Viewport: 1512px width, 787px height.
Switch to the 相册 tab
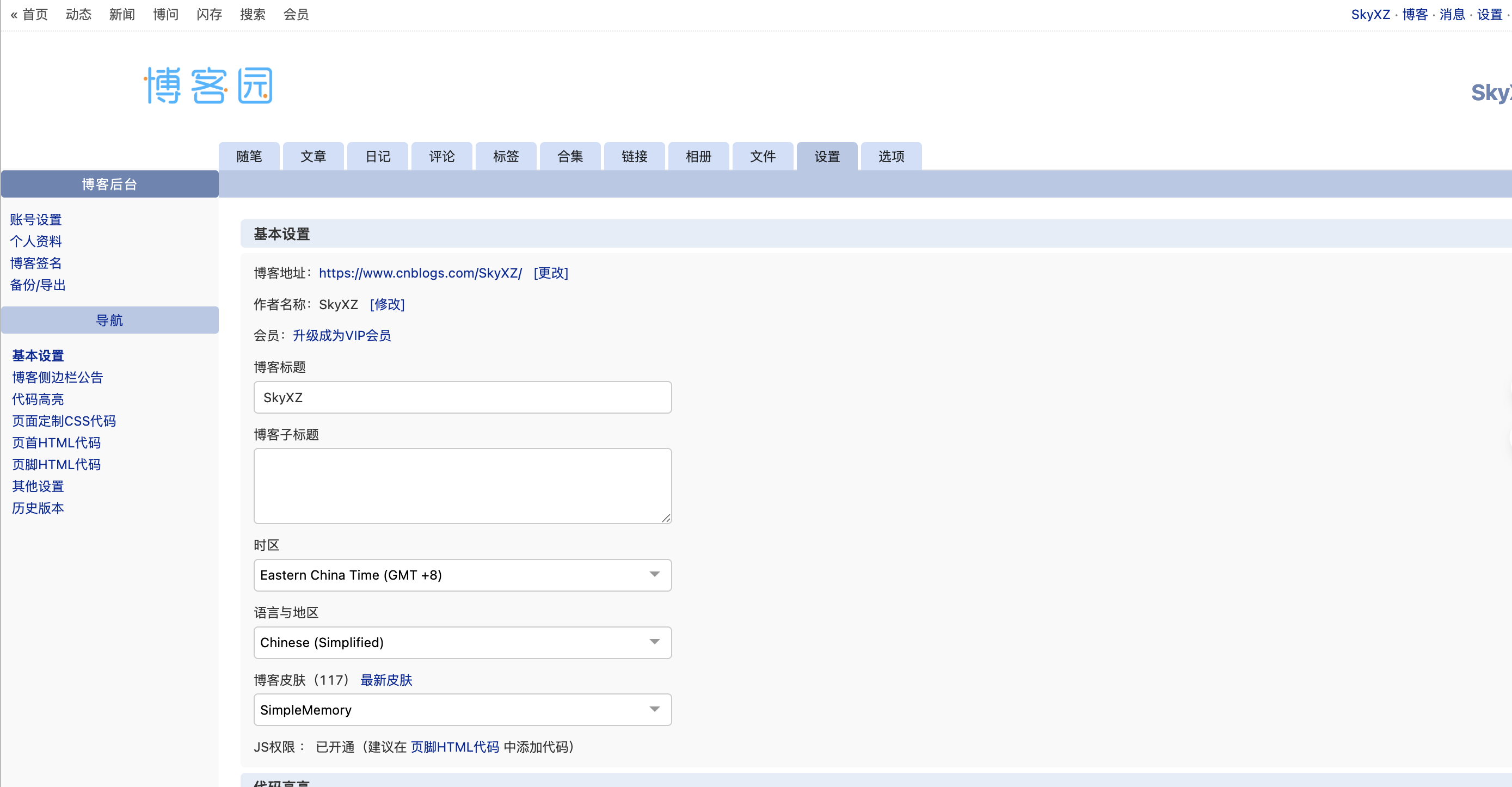tap(698, 156)
